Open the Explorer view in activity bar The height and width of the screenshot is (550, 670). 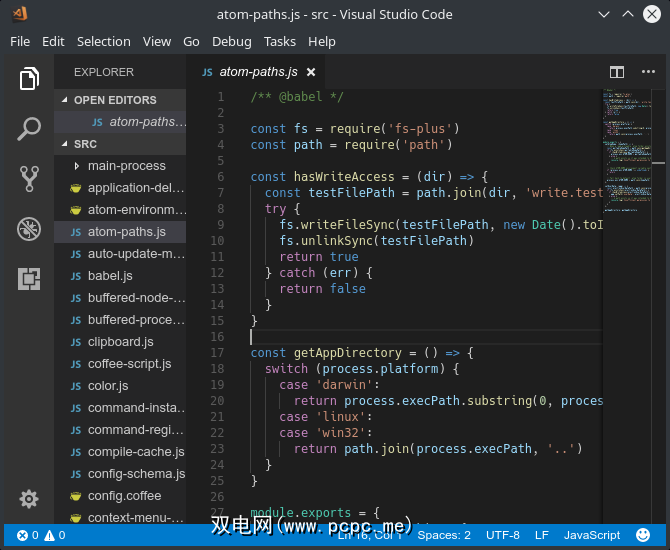coord(29,79)
